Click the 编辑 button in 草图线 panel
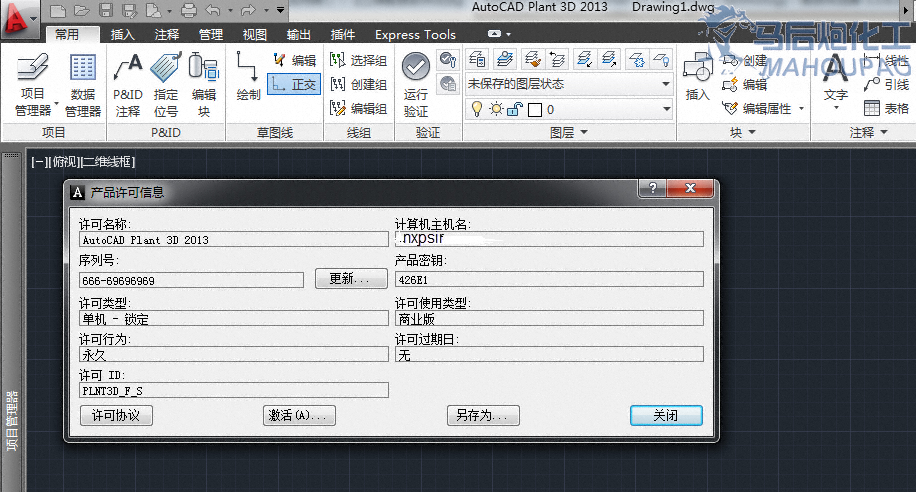 point(295,60)
